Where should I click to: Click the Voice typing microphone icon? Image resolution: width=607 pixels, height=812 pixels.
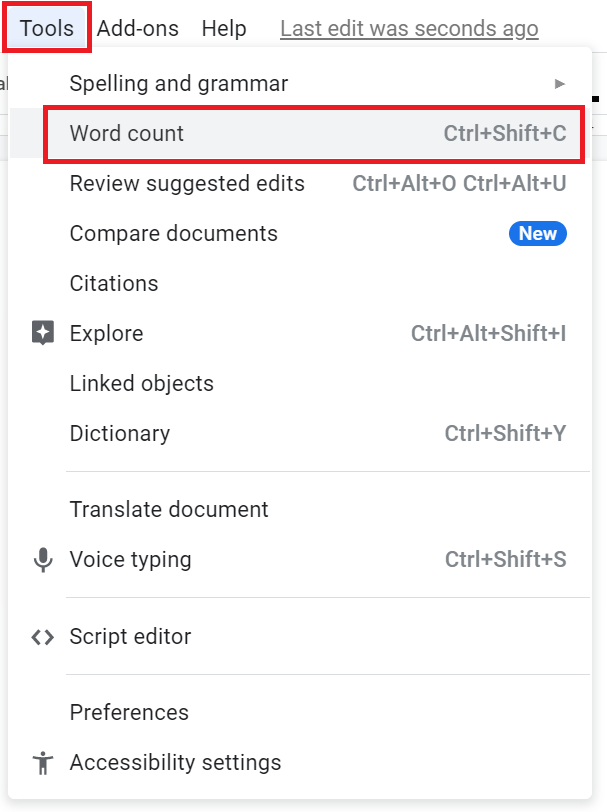tap(43, 560)
